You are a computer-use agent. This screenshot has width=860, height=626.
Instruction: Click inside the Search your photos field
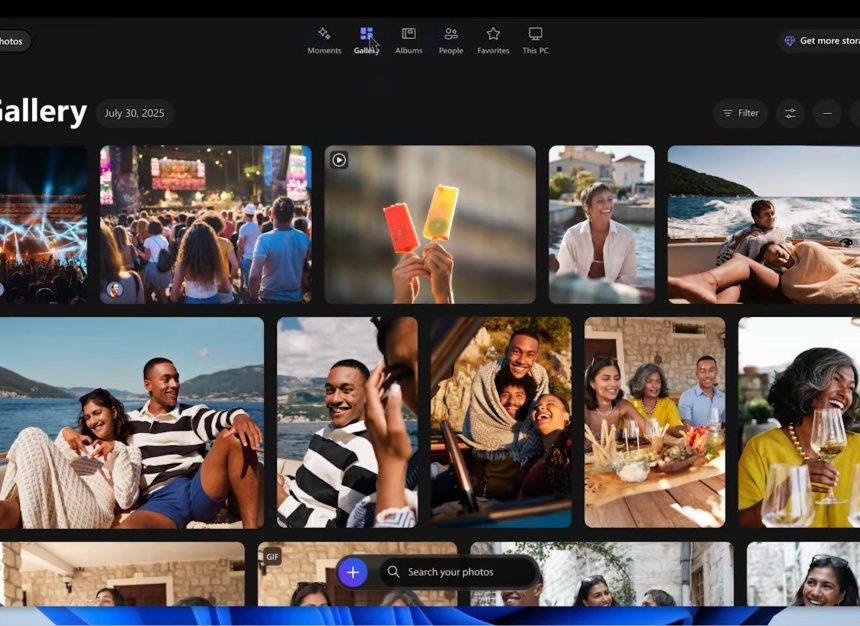pos(460,571)
